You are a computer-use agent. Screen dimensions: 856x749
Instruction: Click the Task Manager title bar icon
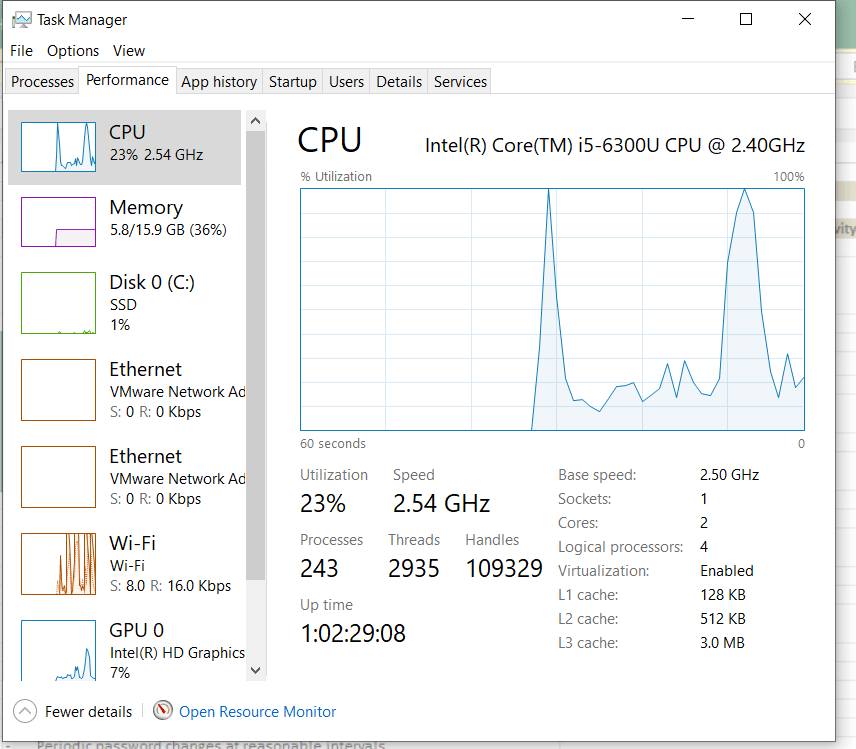click(20, 20)
